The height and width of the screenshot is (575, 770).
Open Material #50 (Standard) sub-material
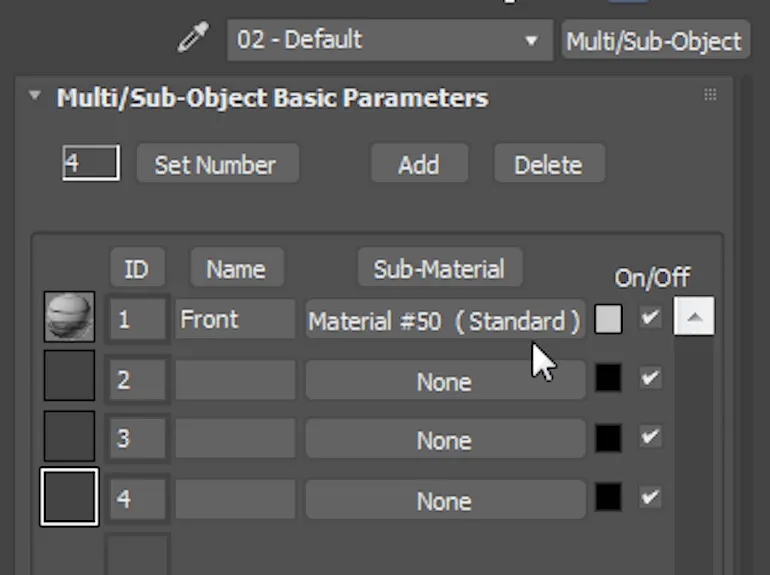point(444,321)
